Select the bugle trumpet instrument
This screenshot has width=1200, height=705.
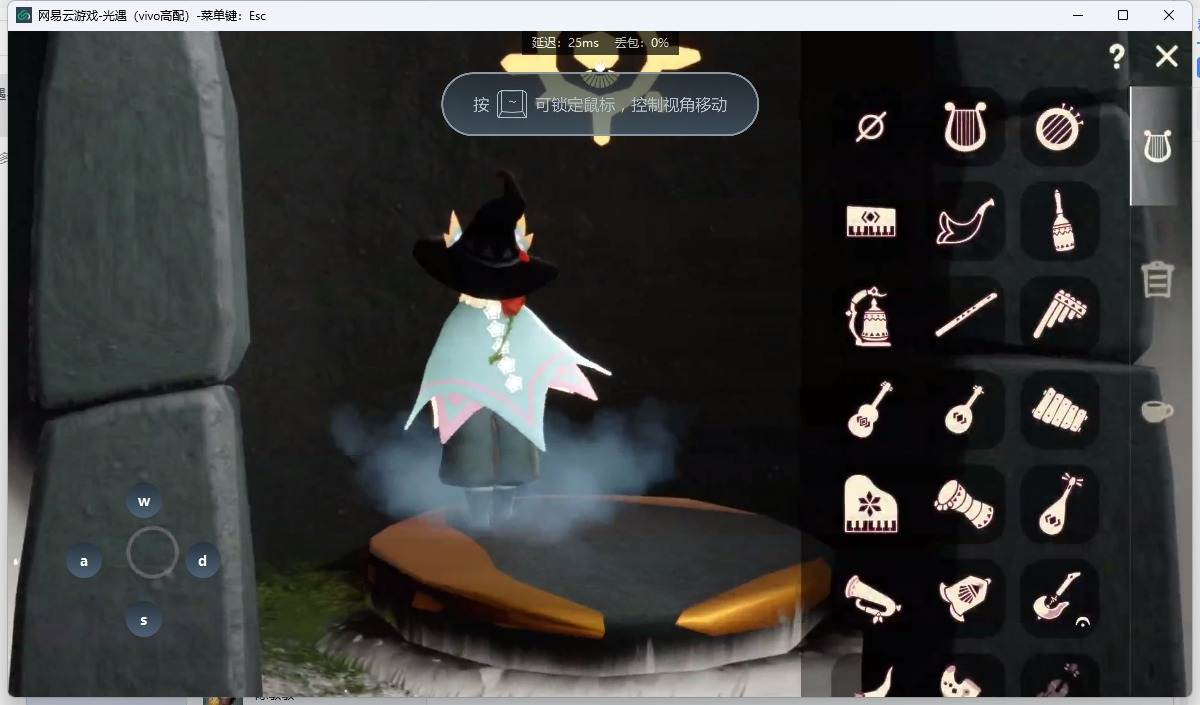[872, 598]
